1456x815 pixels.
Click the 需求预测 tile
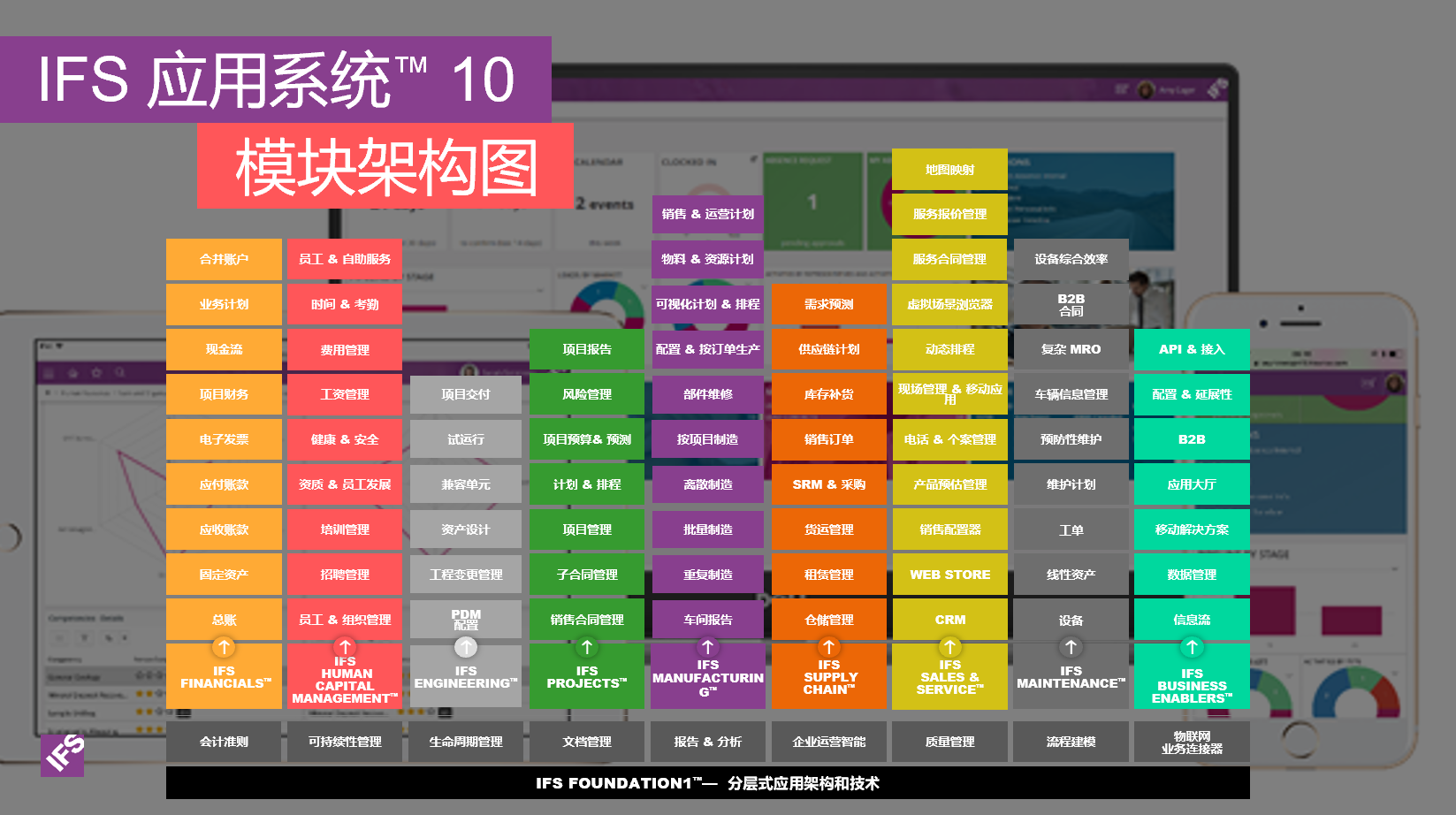click(x=828, y=304)
